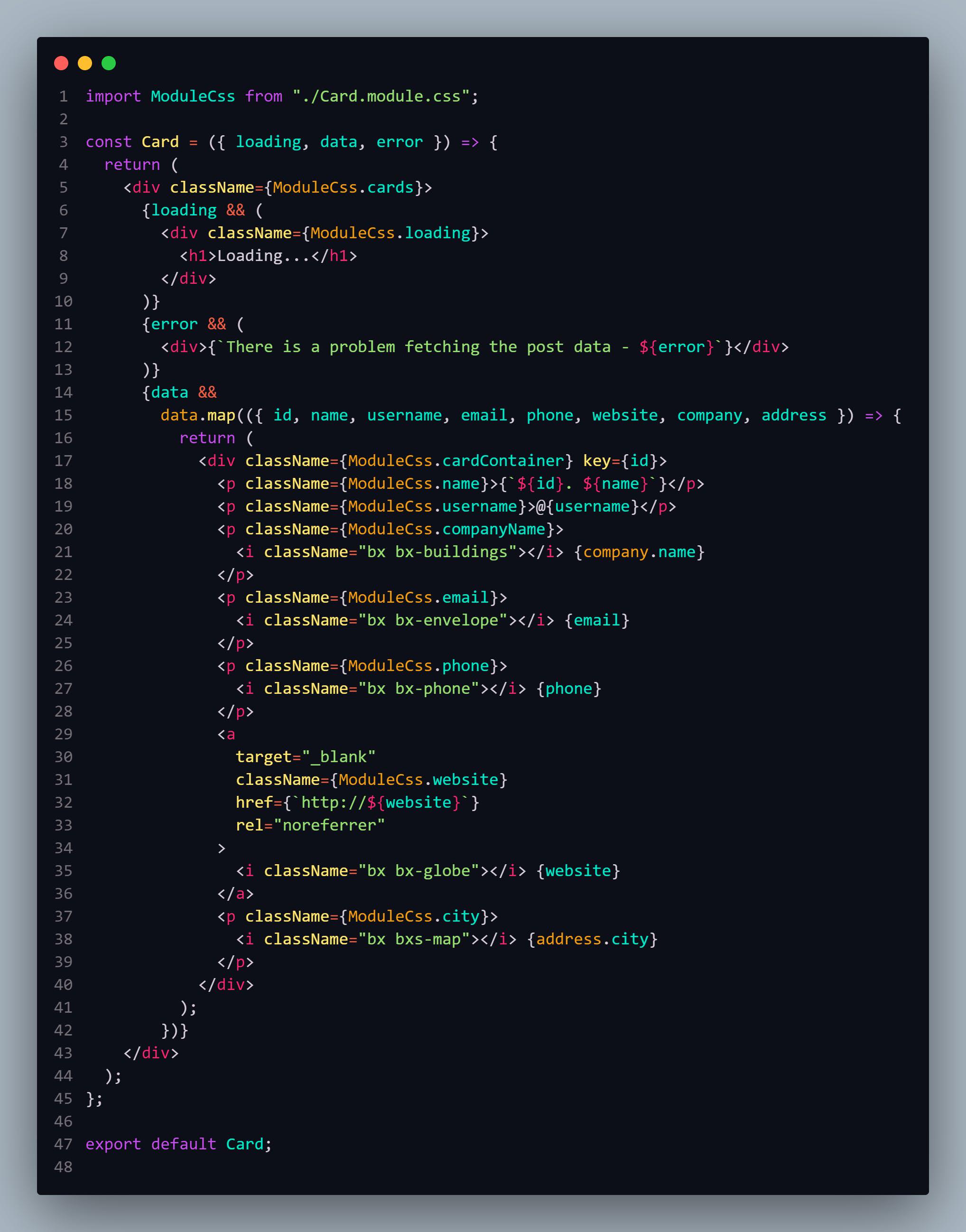Click the ModuleCss.loading class reference
The width and height of the screenshot is (966, 1232).
(390, 233)
